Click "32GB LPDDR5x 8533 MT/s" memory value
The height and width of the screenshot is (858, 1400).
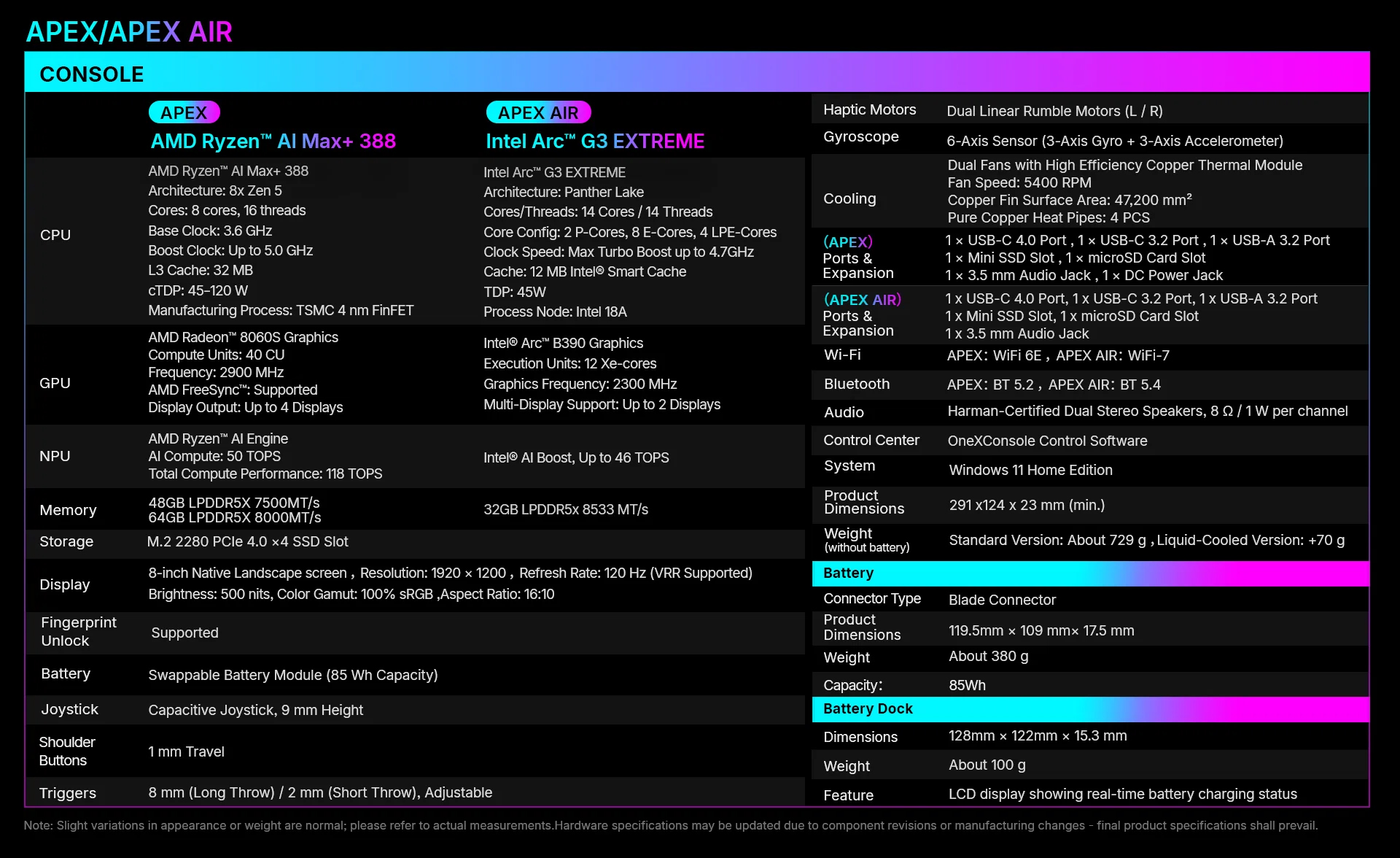[x=566, y=509]
